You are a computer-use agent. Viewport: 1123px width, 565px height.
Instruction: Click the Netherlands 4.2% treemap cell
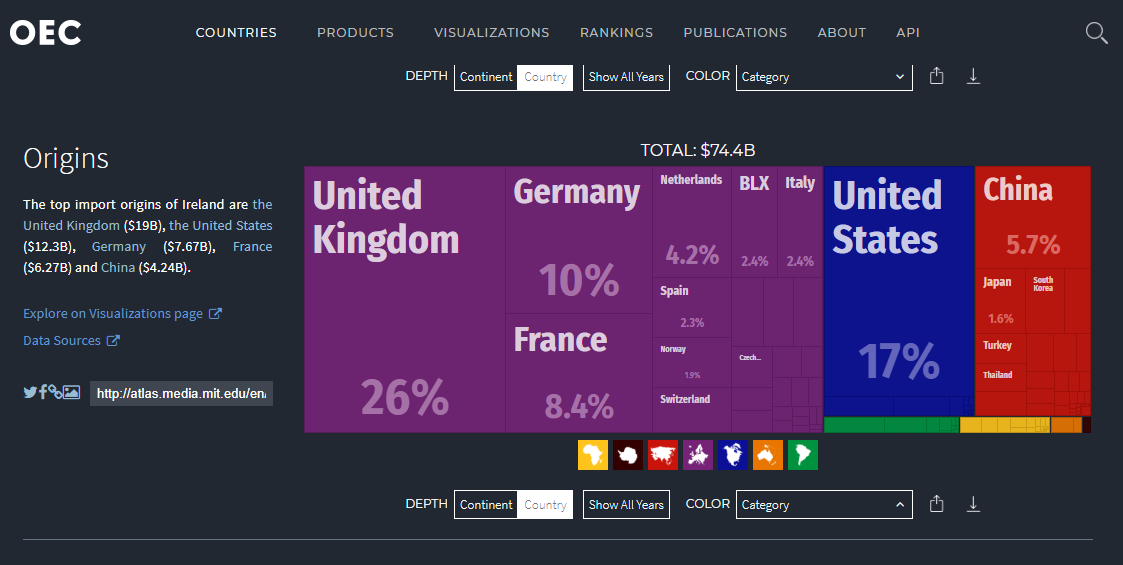pyautogui.click(x=692, y=222)
